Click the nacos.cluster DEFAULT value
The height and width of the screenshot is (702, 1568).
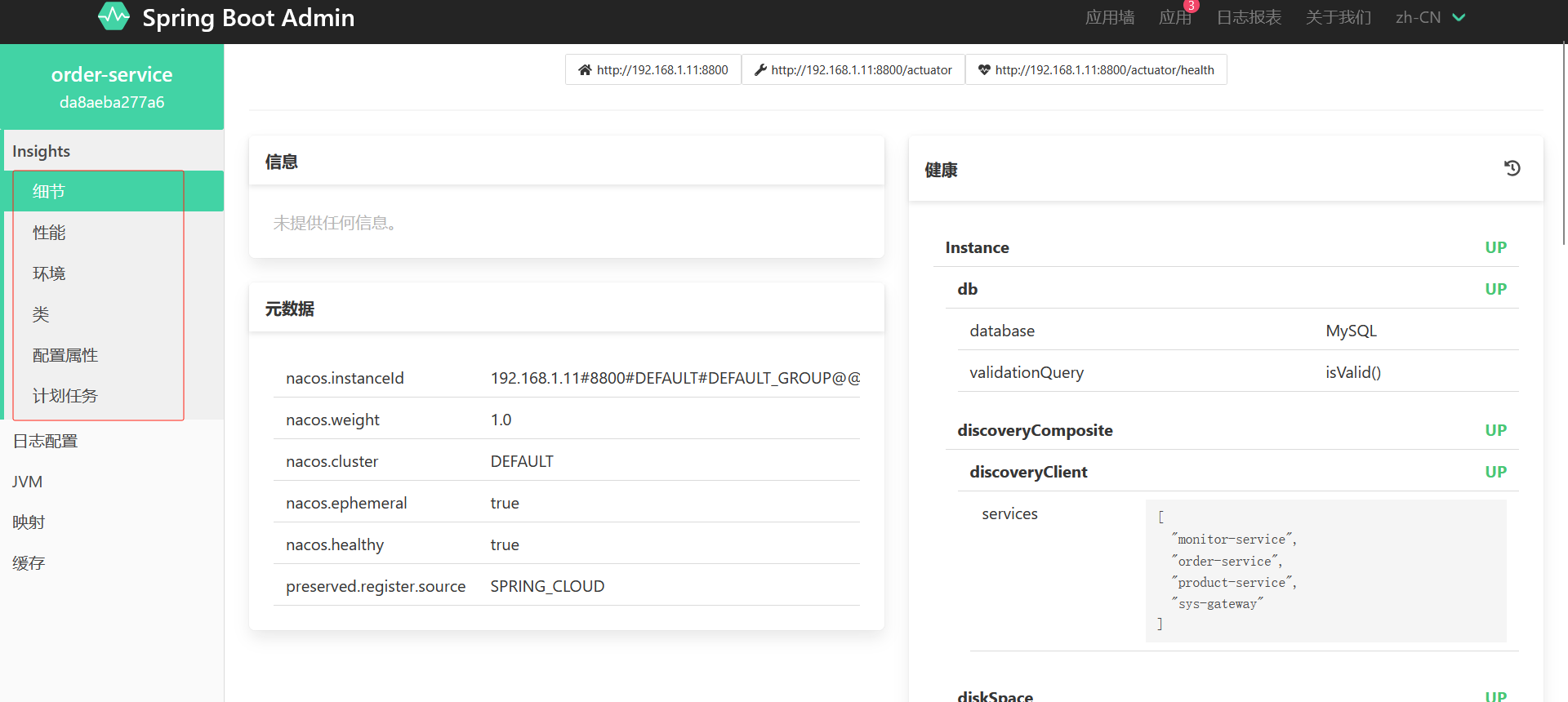[x=522, y=461]
